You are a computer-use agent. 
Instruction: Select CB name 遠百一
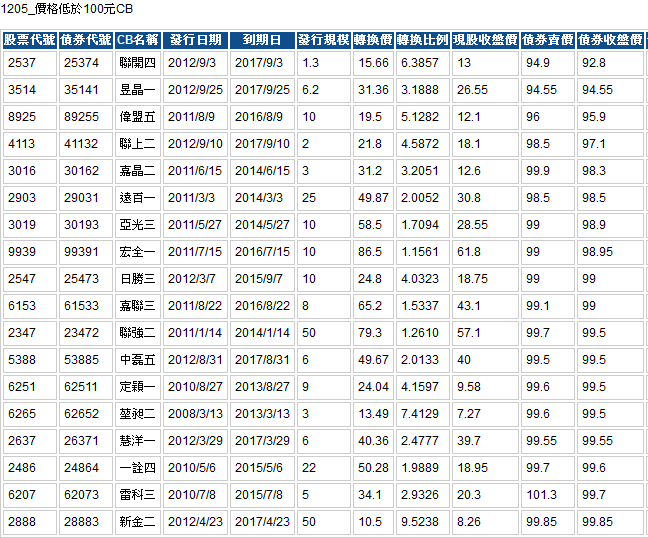(138, 198)
